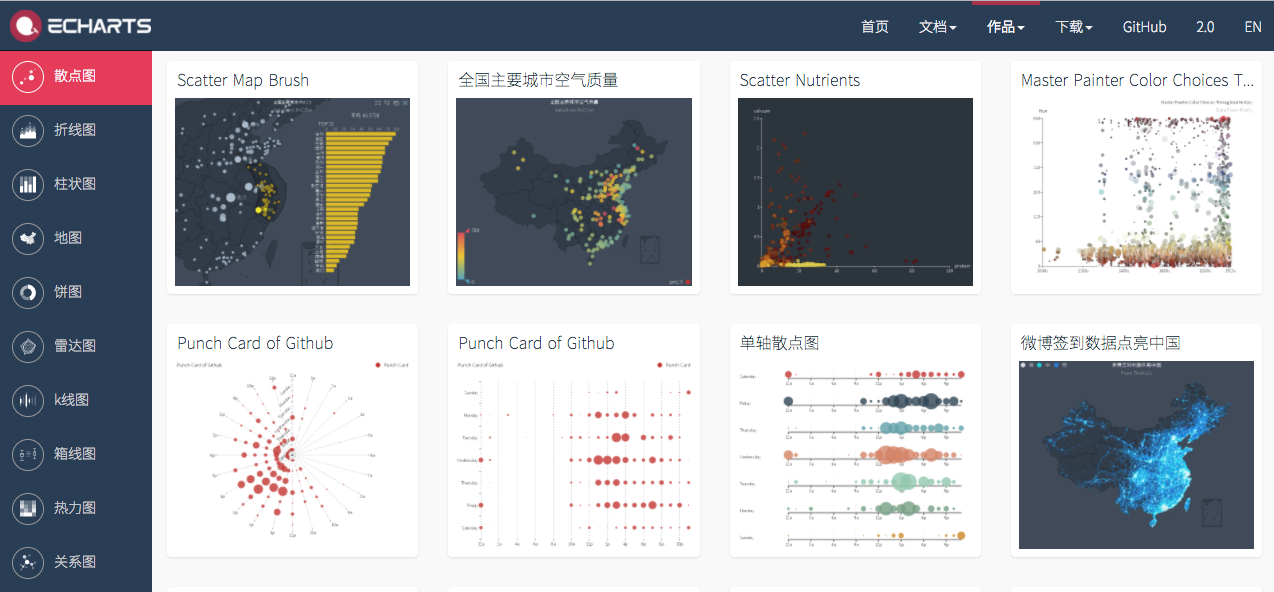Click the candlestick (k线图) icon

(28, 400)
